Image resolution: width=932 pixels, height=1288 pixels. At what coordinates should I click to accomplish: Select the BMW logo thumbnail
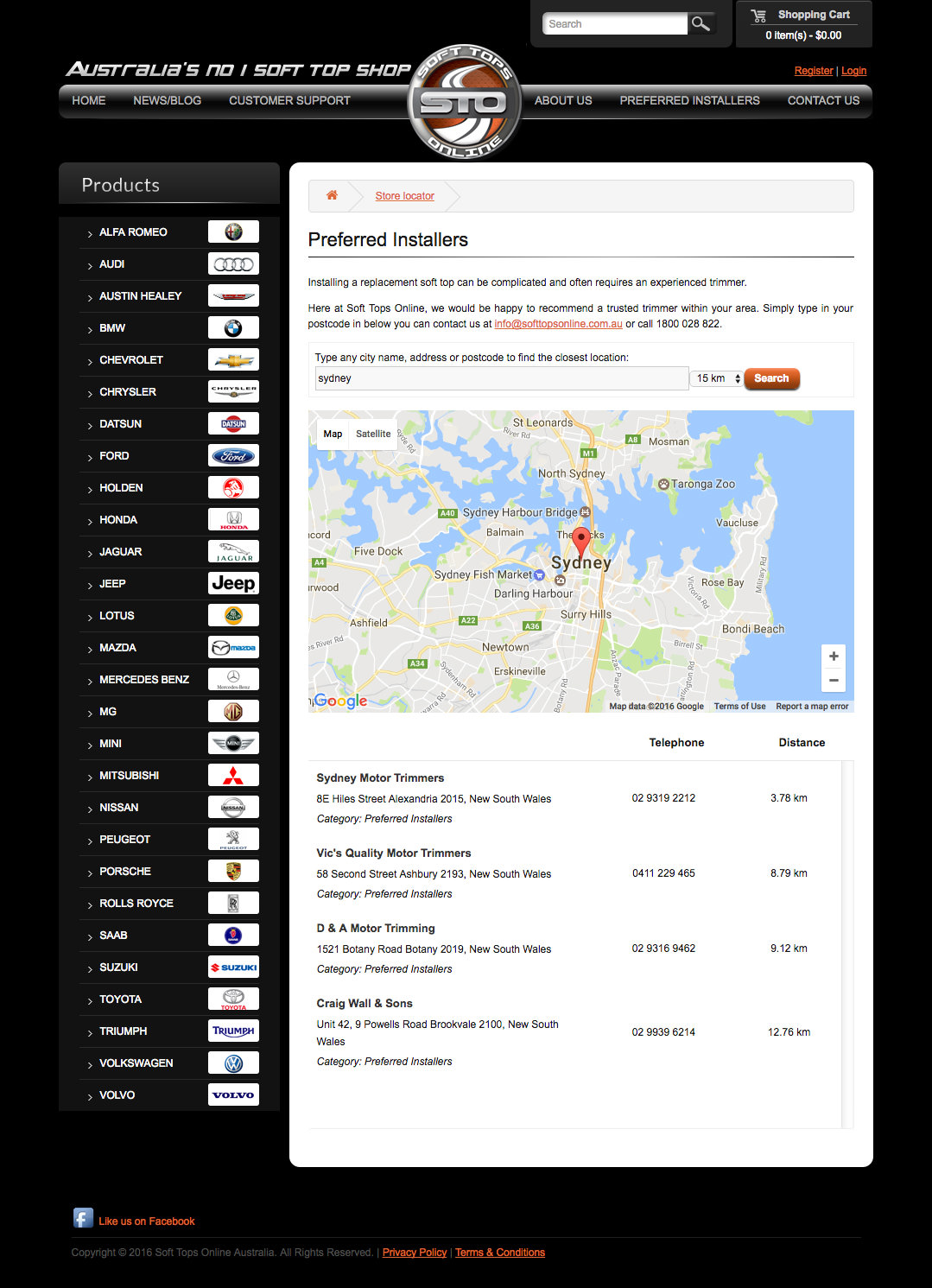pyautogui.click(x=233, y=328)
